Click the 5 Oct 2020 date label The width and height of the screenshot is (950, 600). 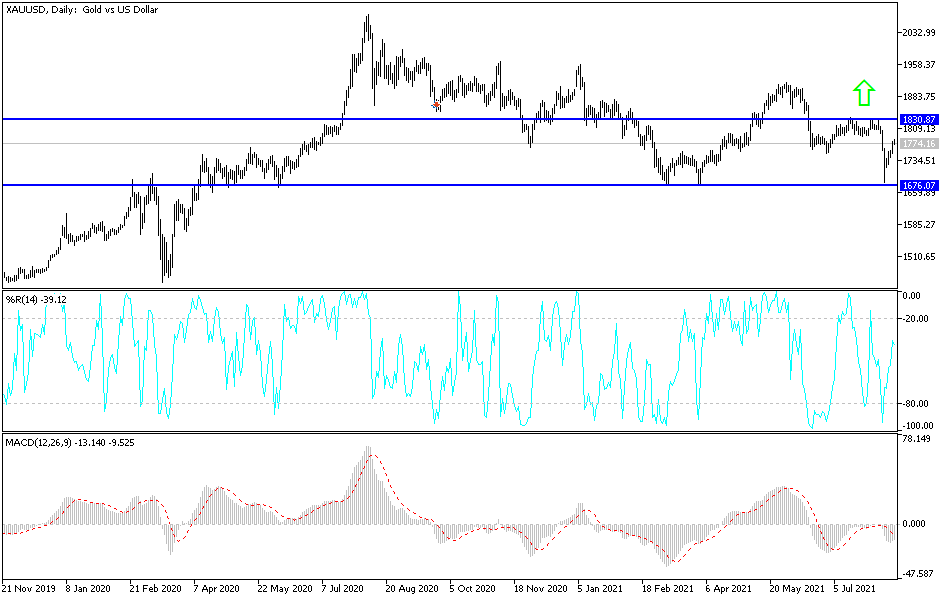tap(472, 588)
